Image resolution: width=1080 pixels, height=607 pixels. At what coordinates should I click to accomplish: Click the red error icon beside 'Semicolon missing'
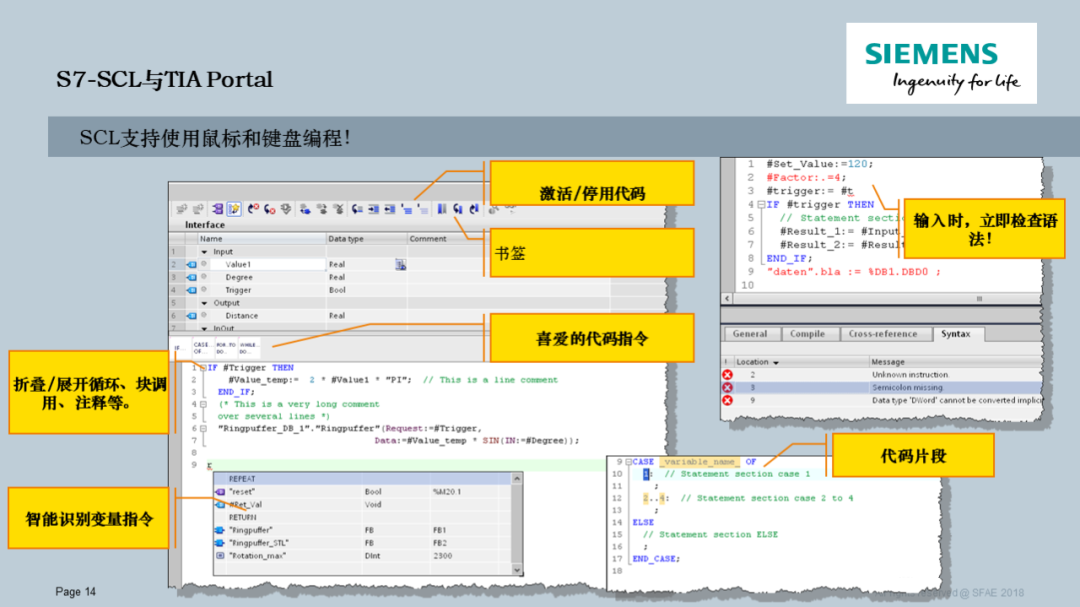727,387
